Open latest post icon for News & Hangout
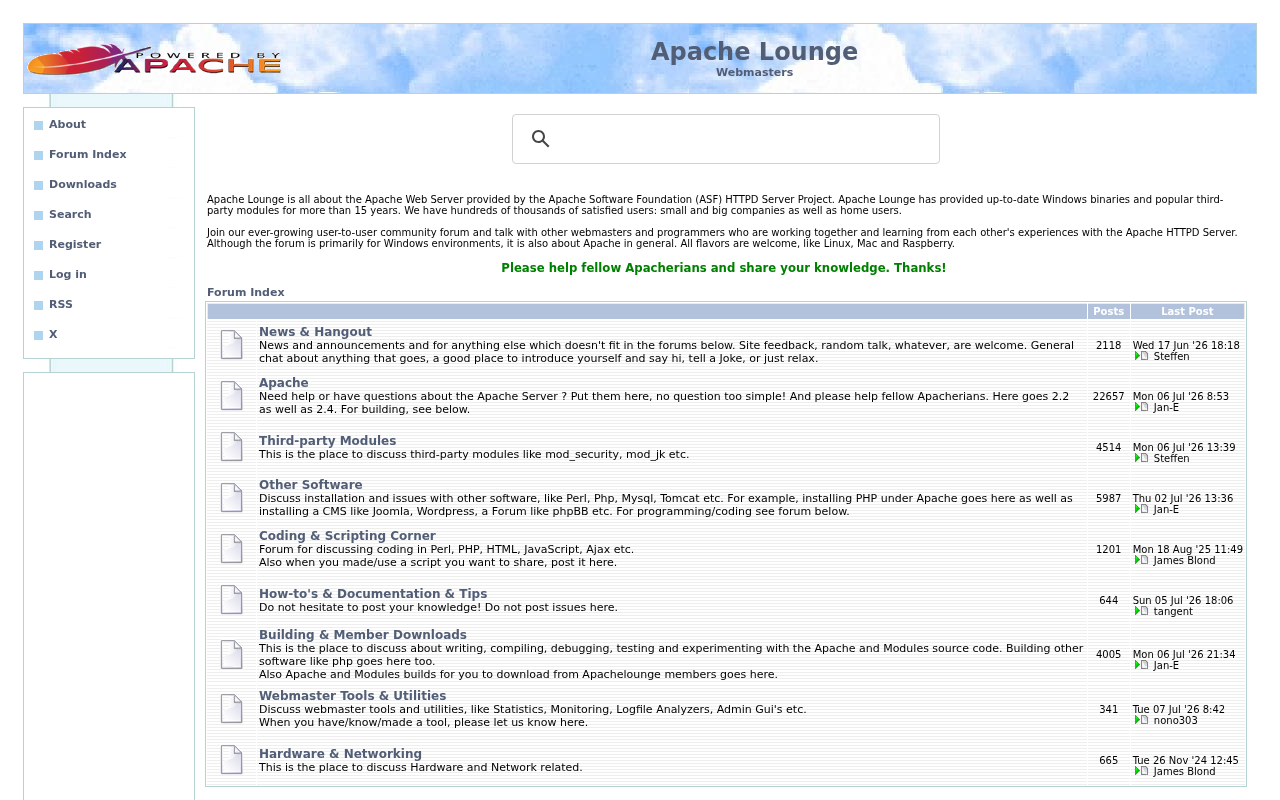Screen dimensions: 1280x800 [1141, 356]
